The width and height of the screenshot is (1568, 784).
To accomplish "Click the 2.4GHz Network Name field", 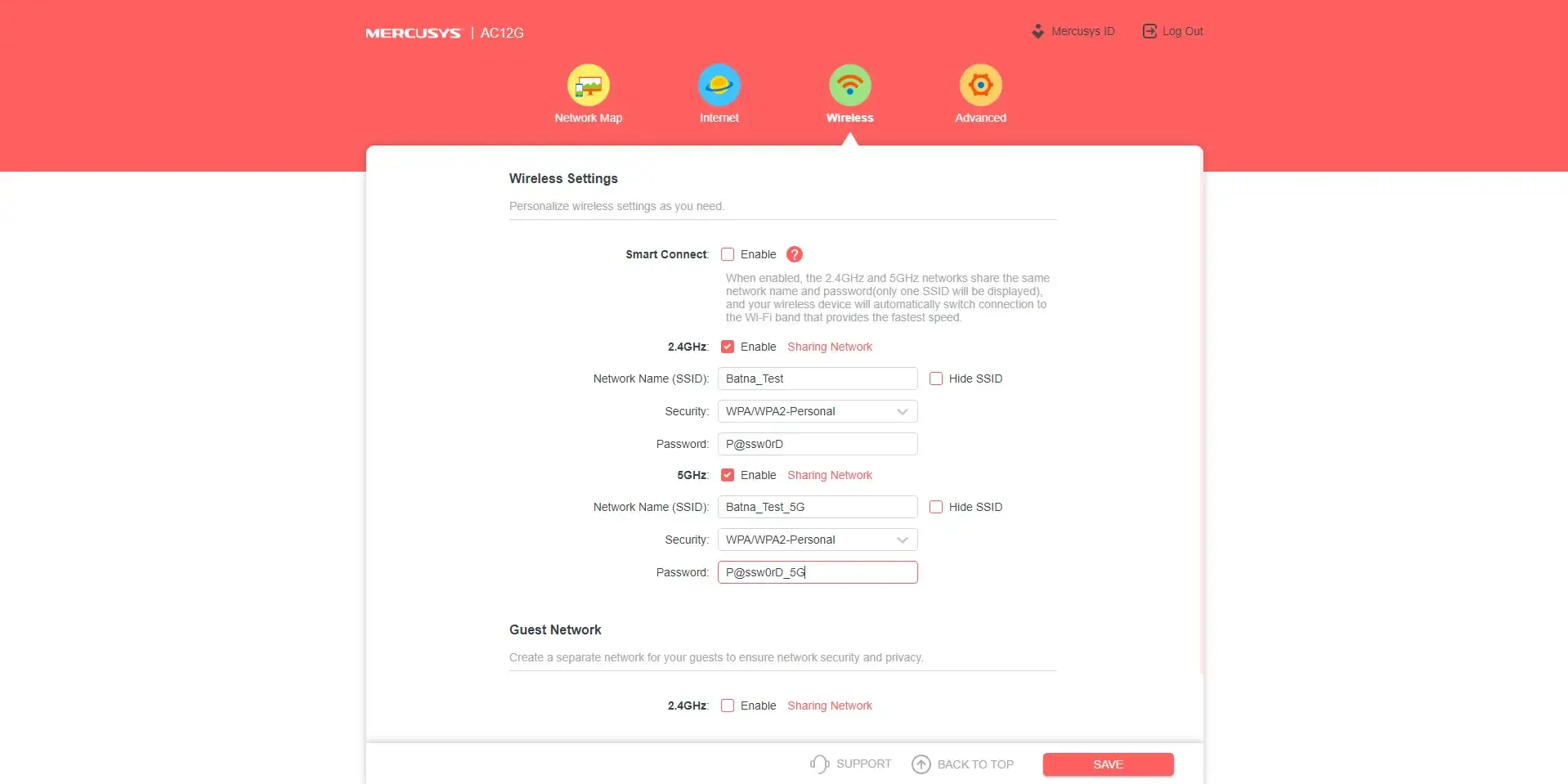I will click(818, 379).
